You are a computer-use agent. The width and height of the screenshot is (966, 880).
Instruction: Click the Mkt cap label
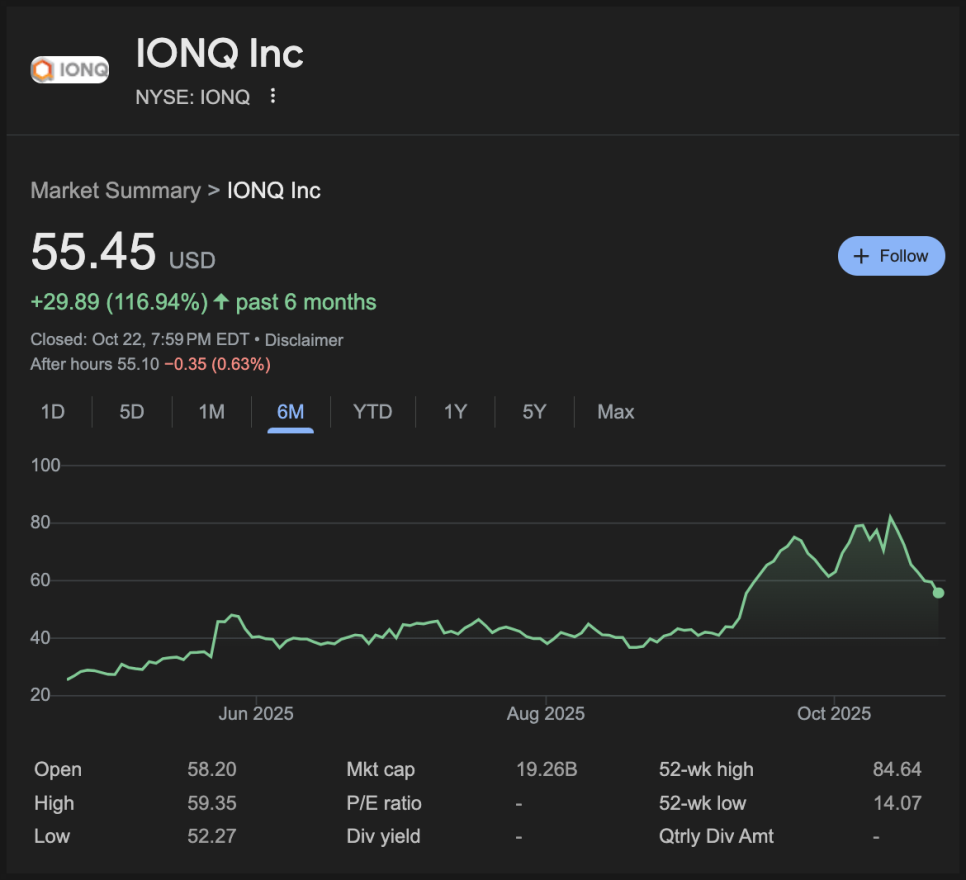(x=380, y=770)
